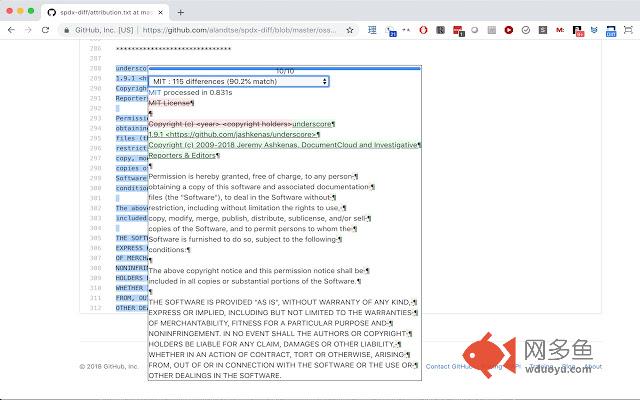Image resolution: width=640 pixels, height=400 pixels.
Task: Select the spdx-diff/attribution.txt browser tab
Action: click(105, 12)
